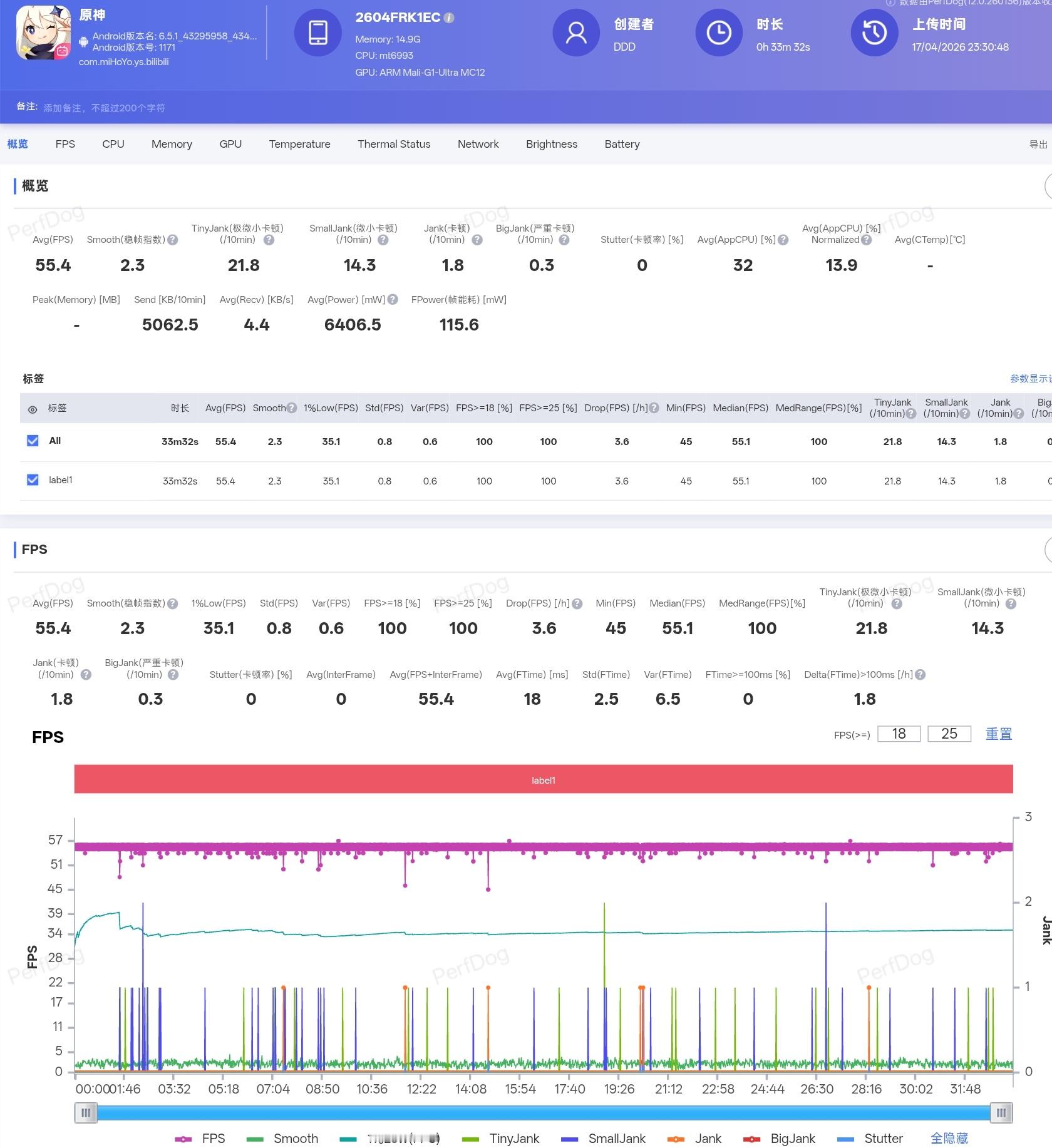Click help icon next to Smooth(稳帧指数) in overview
1052x1148 pixels.
point(173,240)
